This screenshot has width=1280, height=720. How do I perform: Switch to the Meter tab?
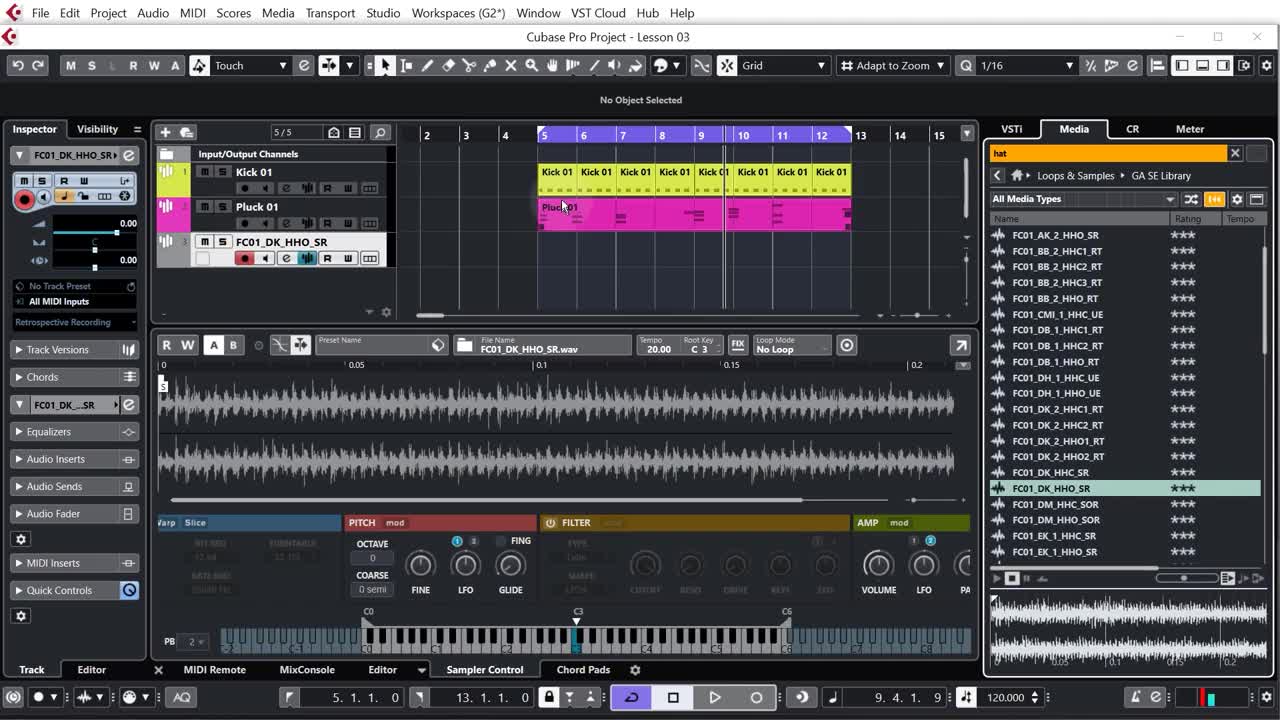pyautogui.click(x=1190, y=129)
